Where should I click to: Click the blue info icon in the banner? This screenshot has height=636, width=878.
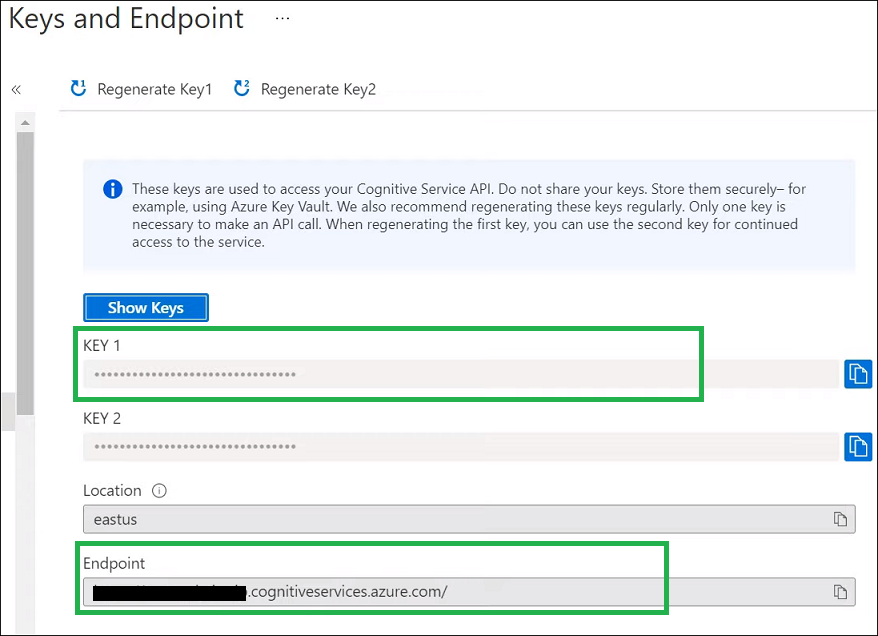coord(113,190)
